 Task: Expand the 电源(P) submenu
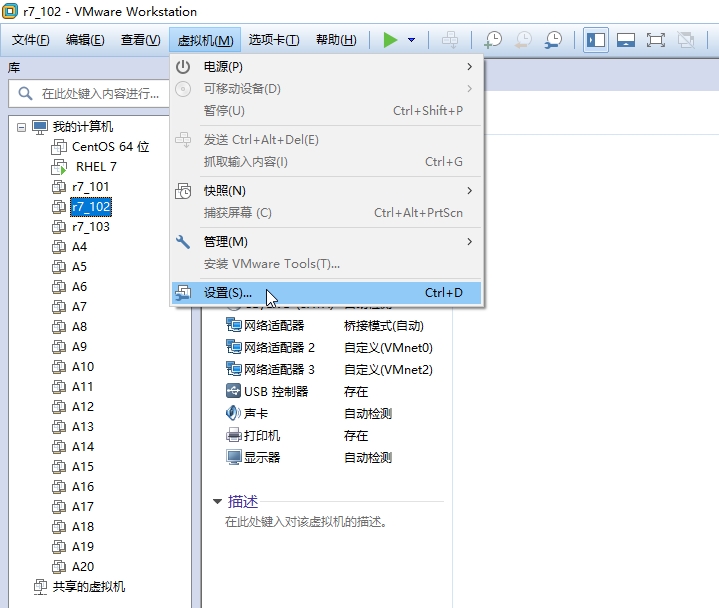326,67
